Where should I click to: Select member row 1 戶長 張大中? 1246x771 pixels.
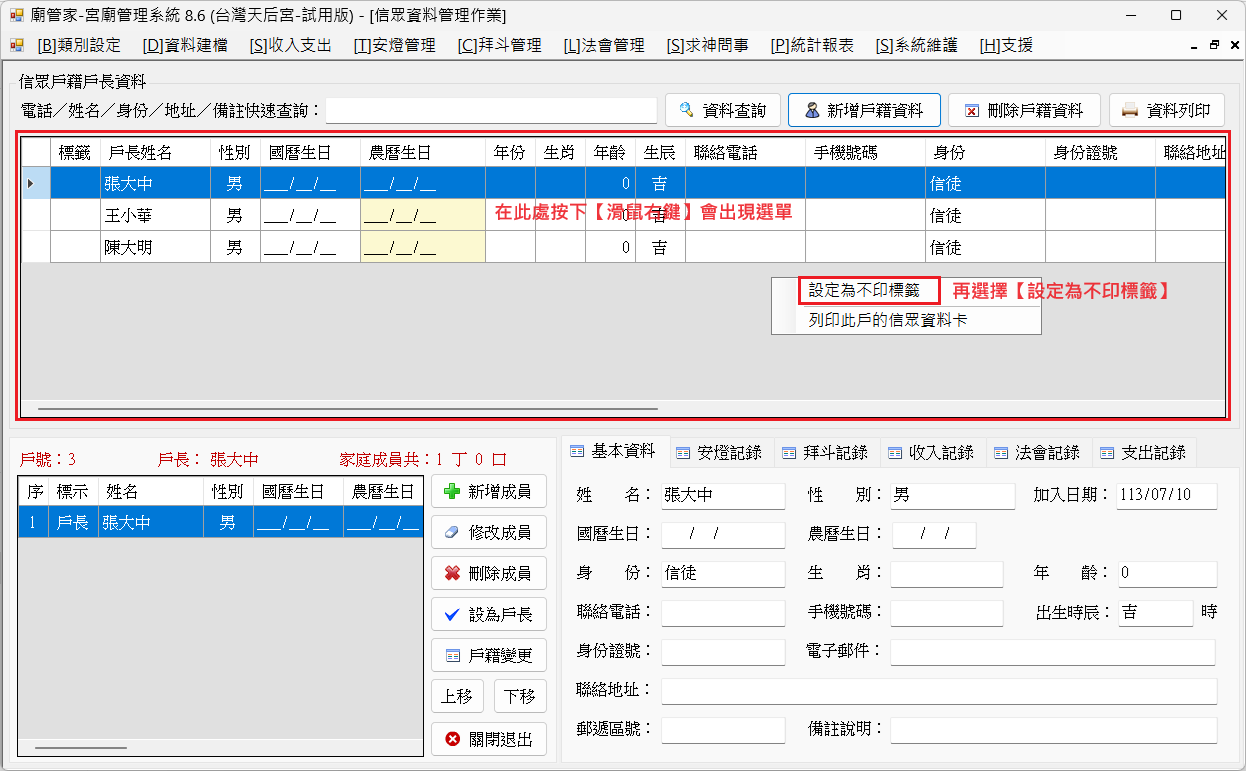tap(221, 523)
